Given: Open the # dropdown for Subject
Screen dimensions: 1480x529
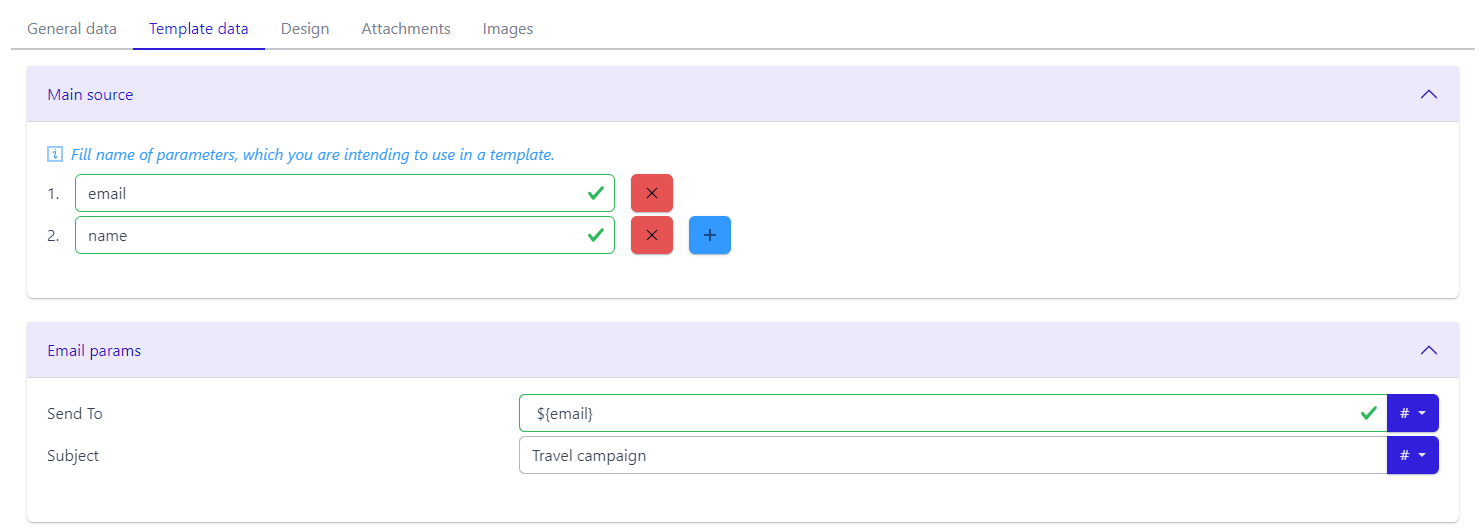Looking at the screenshot, I should (x=1413, y=455).
